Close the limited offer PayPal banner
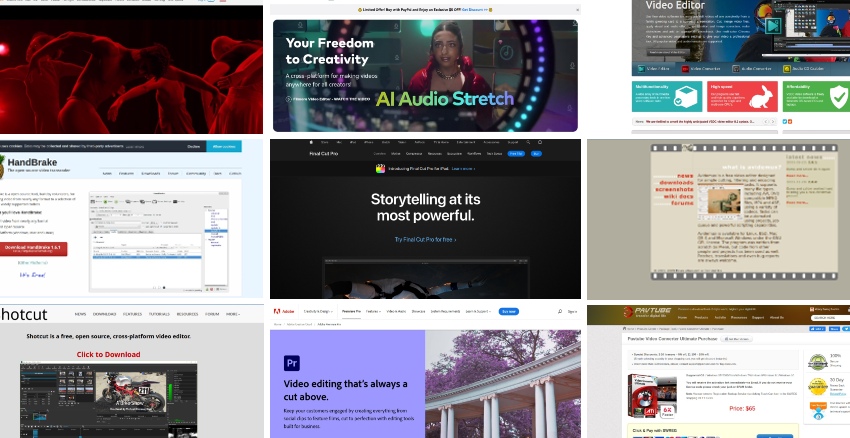Screen dimensions: 850x438 577,10
